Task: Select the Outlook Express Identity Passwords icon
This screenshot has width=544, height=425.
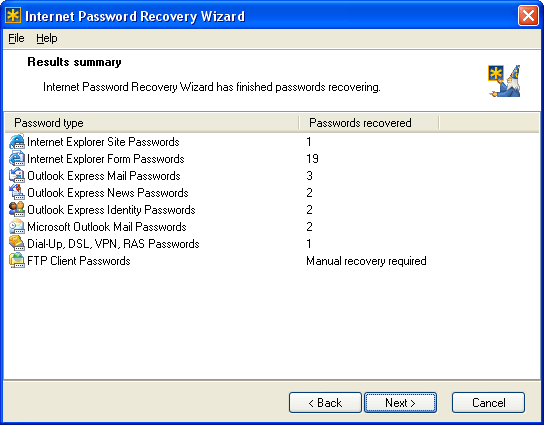Action: 17,210
